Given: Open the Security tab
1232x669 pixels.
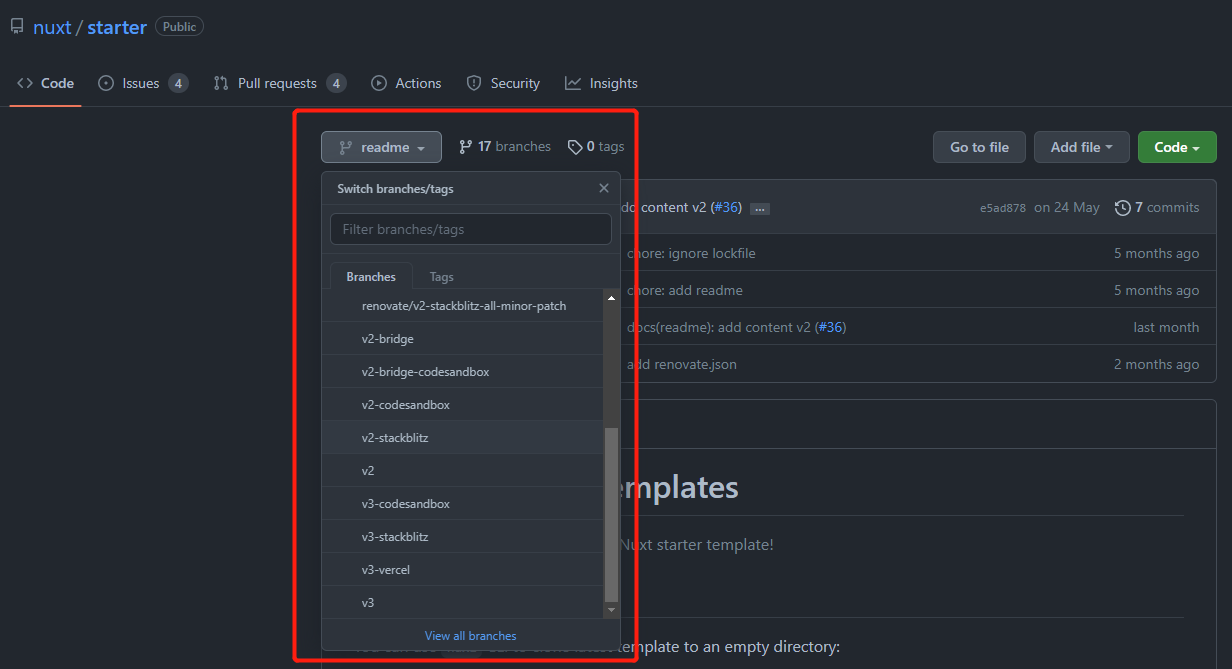Looking at the screenshot, I should tap(503, 83).
